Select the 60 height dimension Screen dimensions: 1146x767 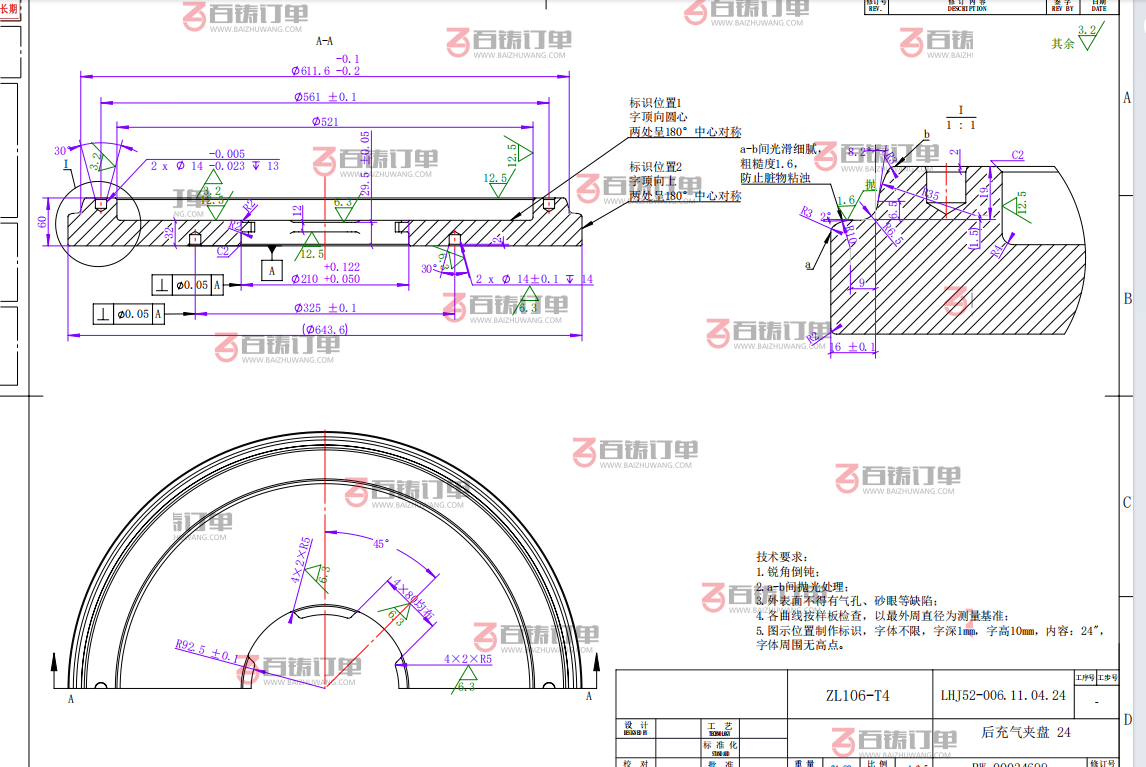(42, 222)
